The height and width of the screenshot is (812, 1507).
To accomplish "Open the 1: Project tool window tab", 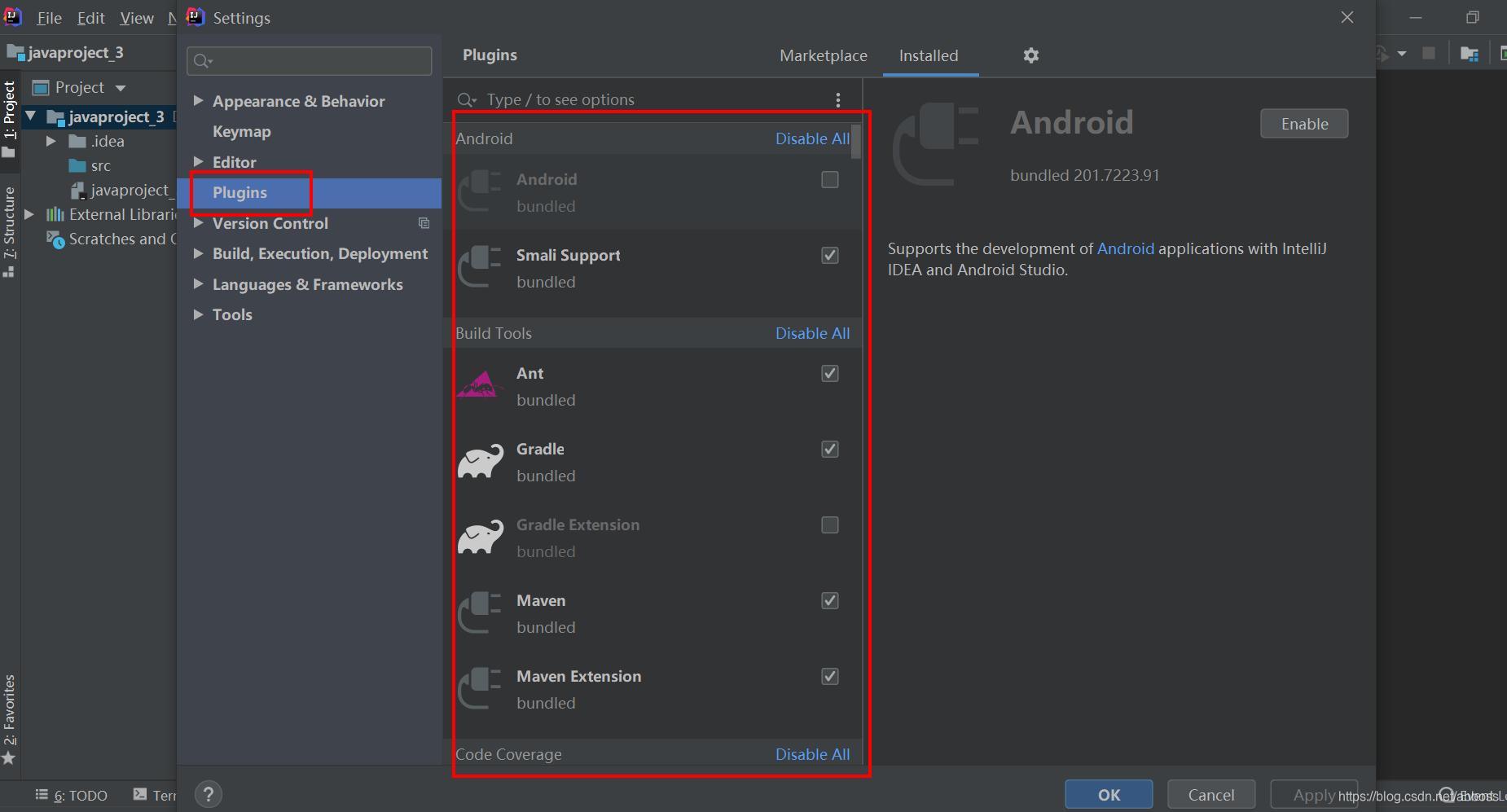I will click(9, 119).
